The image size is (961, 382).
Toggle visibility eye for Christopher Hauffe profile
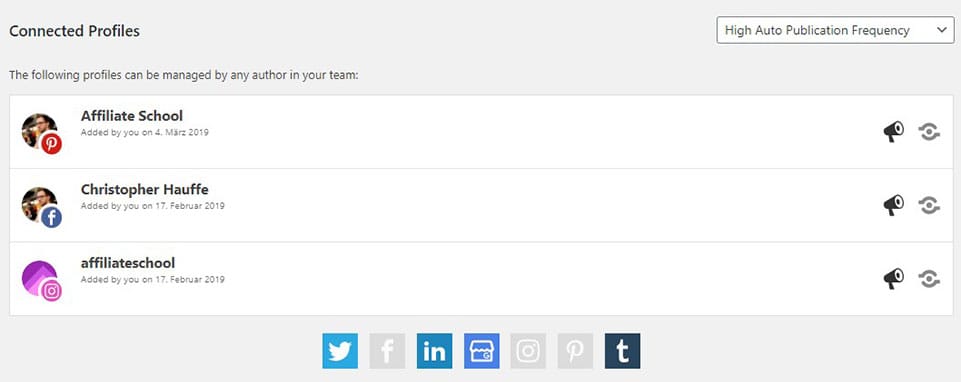point(929,205)
